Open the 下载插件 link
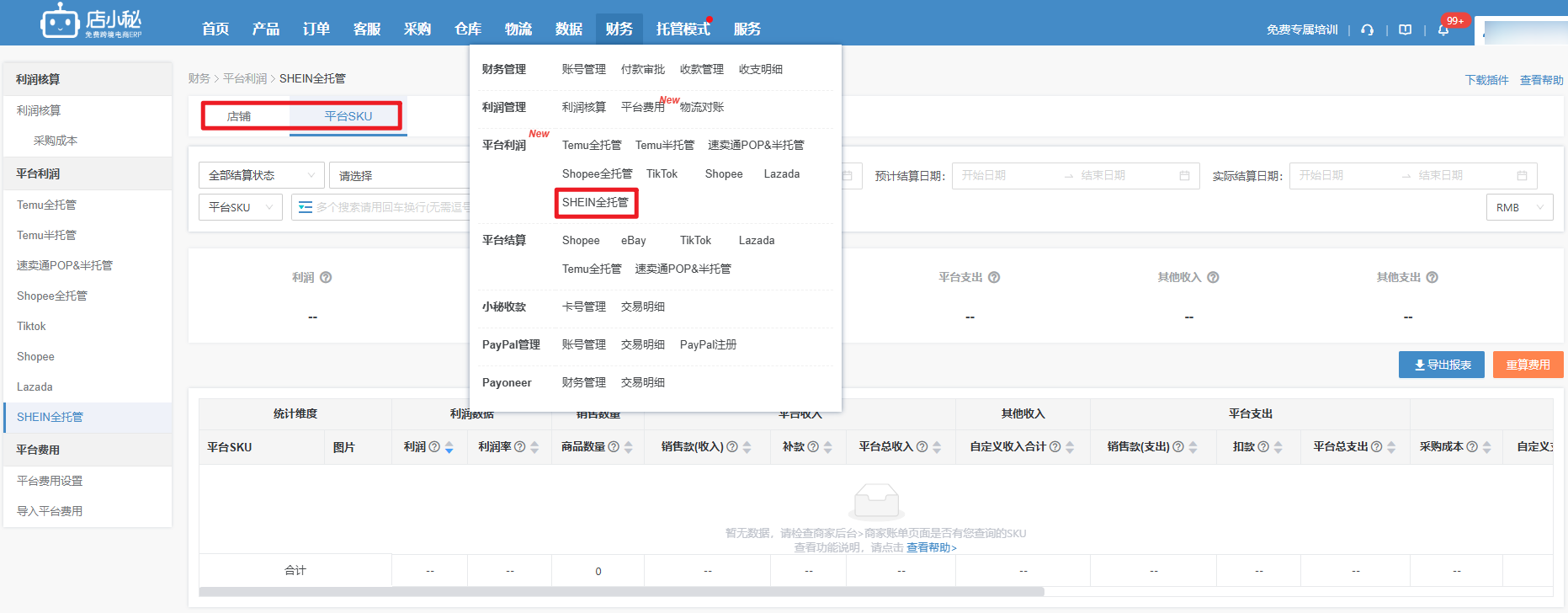 1487,80
